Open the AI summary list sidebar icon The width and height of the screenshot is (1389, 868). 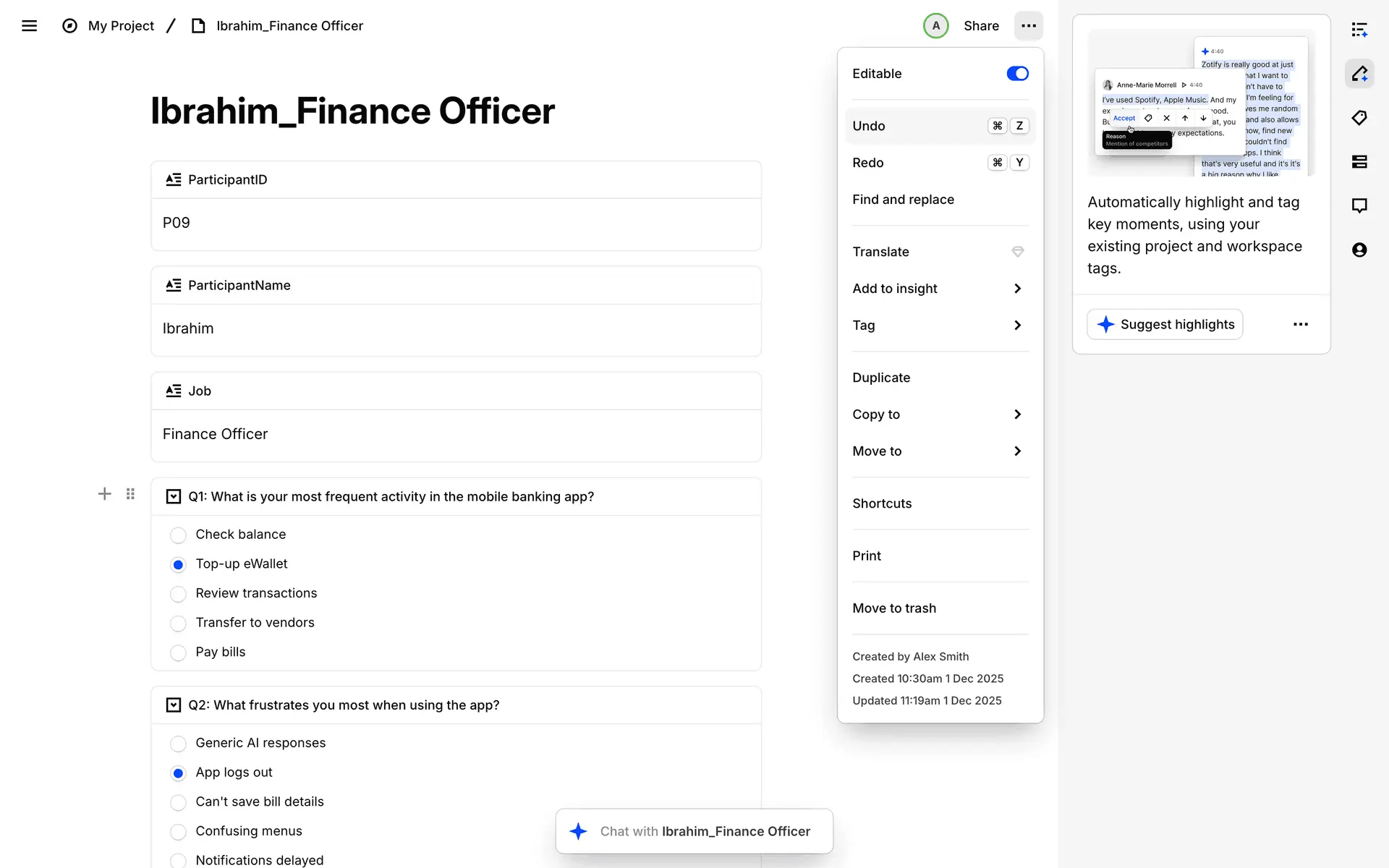tap(1359, 30)
